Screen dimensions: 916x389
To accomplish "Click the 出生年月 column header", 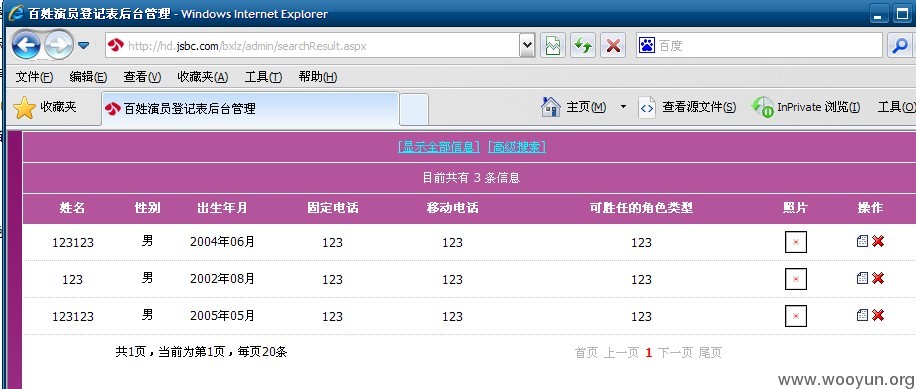I will point(222,208).
